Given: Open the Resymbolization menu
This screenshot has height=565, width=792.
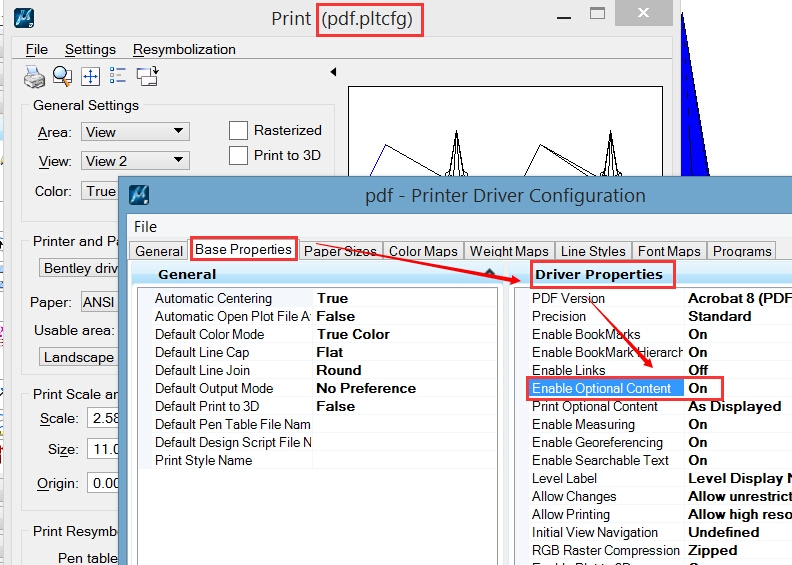Looking at the screenshot, I should tap(184, 49).
